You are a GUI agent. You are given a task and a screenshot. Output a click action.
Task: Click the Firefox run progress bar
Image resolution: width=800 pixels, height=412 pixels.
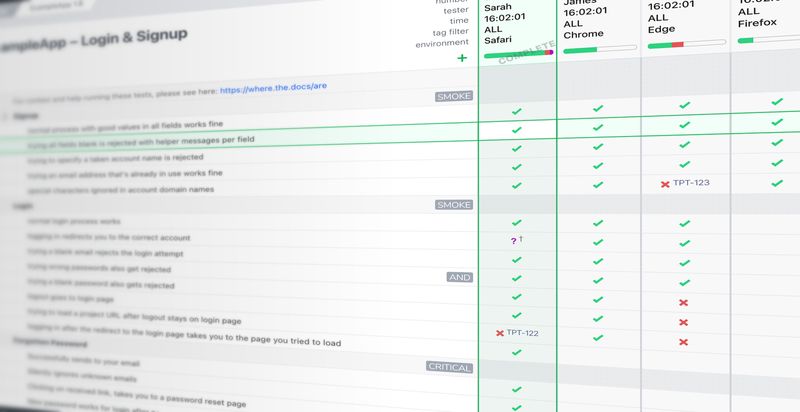(768, 39)
